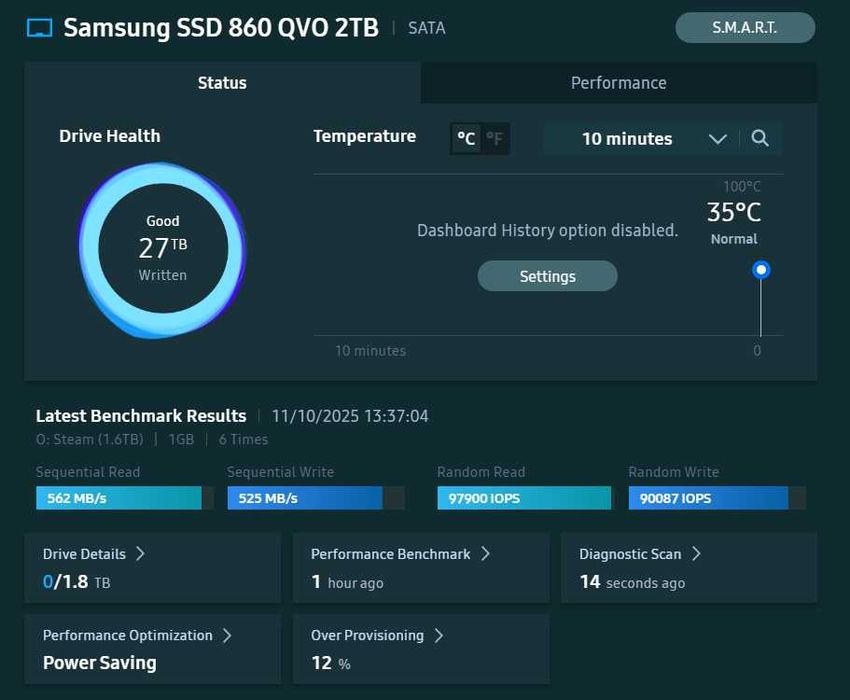850x700 pixels.
Task: Click the chevron next to Performance Benchmark
Action: click(486, 553)
